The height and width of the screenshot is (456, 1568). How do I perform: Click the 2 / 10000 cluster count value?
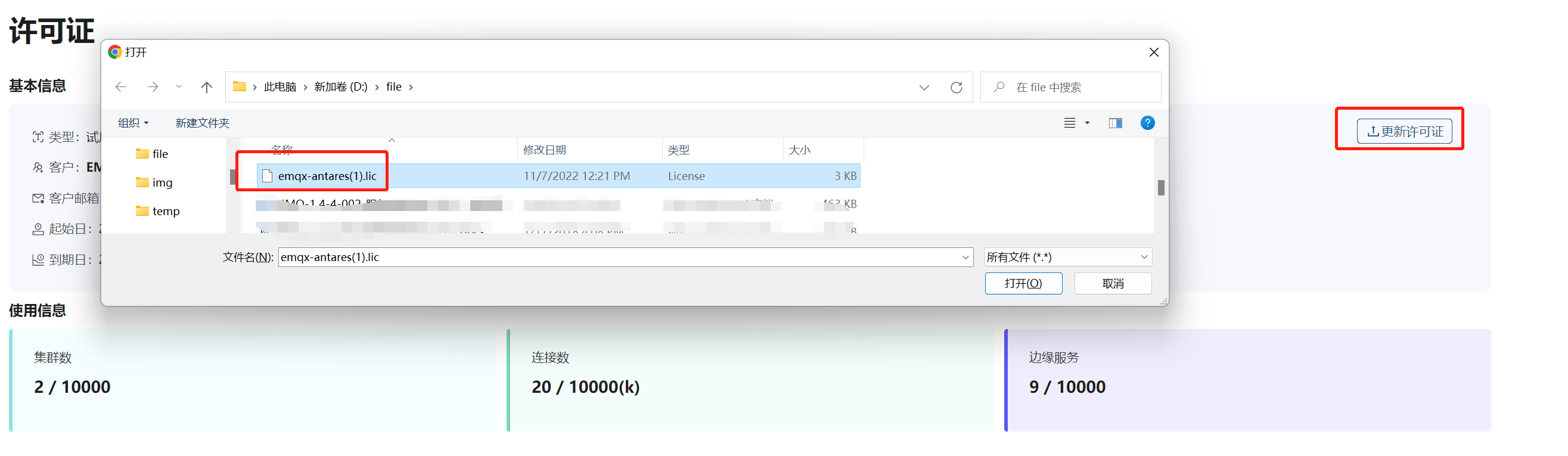[x=72, y=387]
